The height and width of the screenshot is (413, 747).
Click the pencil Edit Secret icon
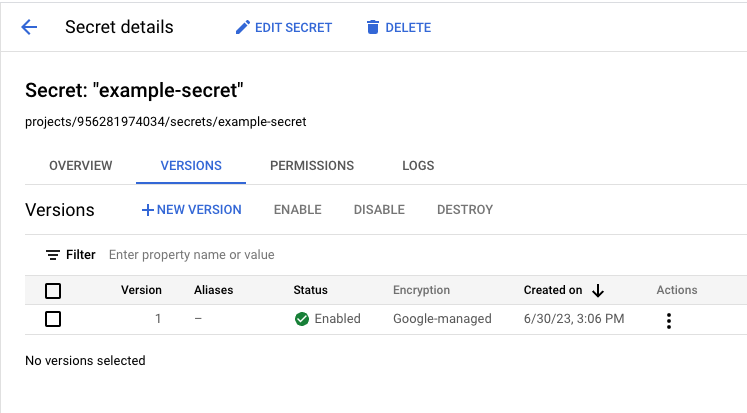[x=242, y=27]
